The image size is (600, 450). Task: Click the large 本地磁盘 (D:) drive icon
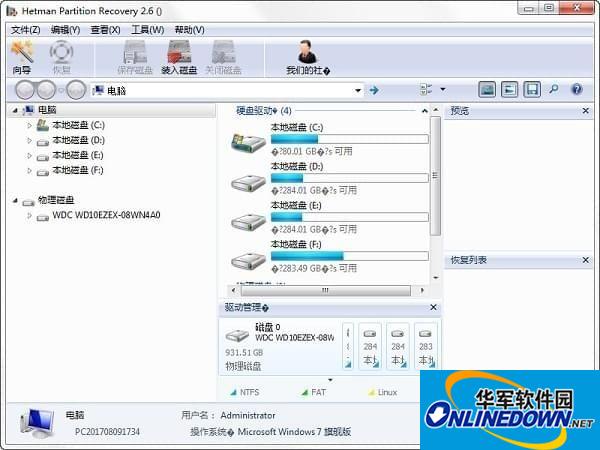point(248,183)
